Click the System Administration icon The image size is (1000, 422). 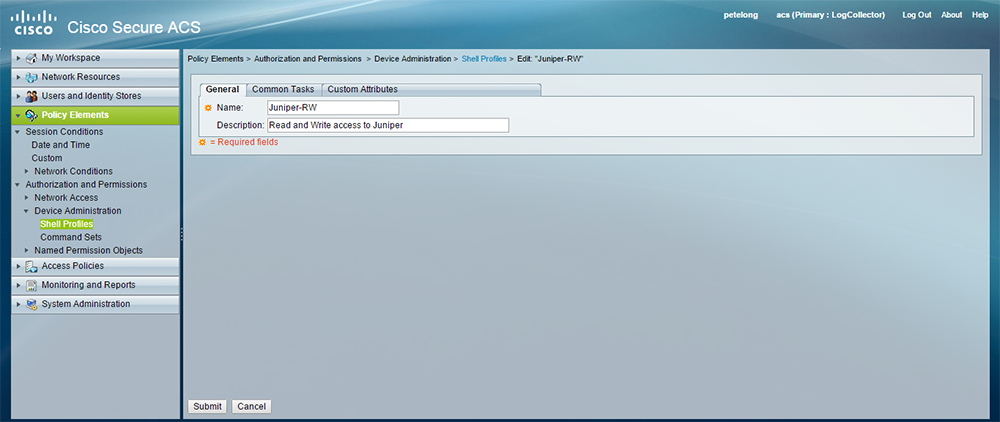[x=31, y=304]
